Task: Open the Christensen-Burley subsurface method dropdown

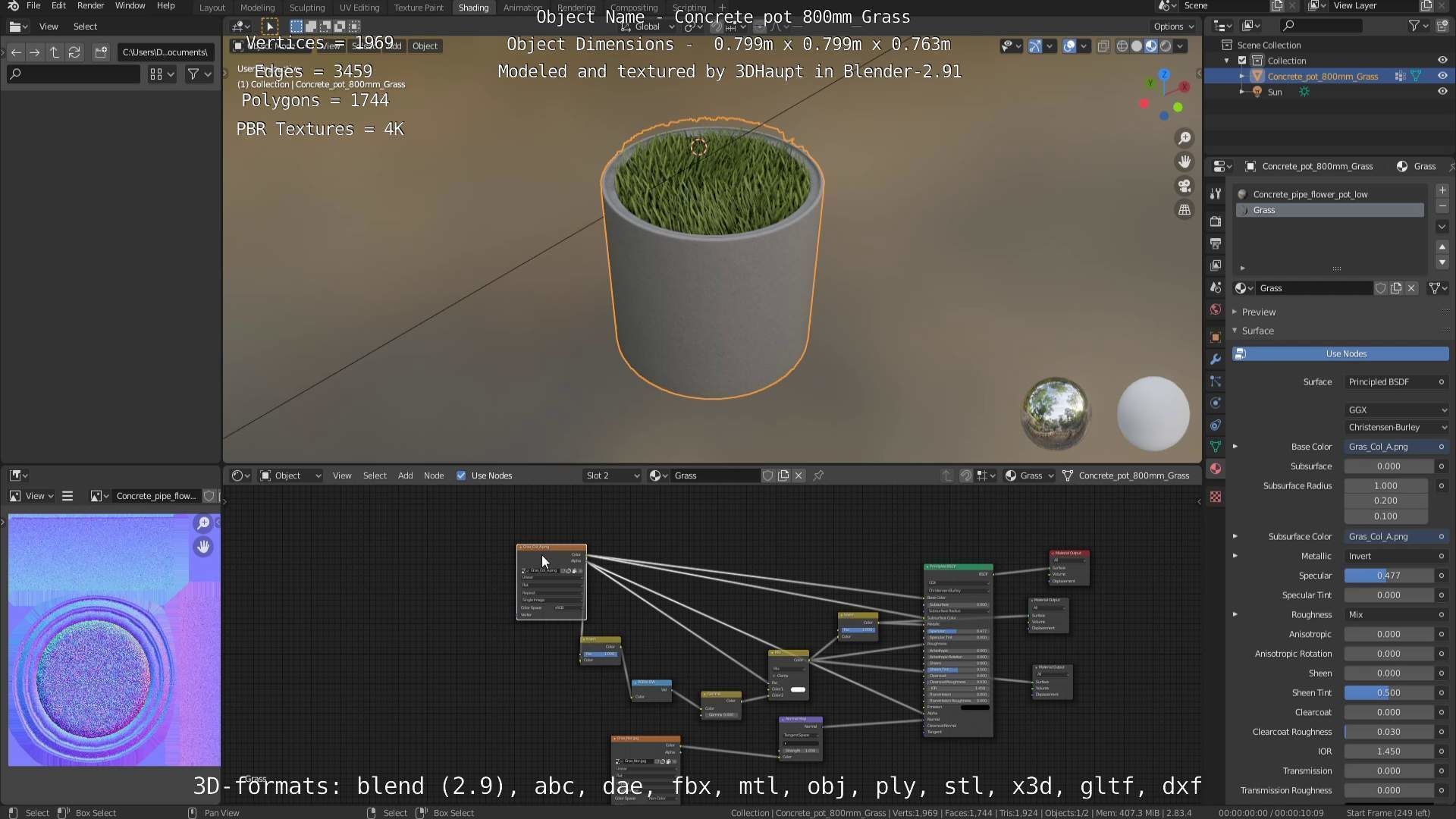Action: [x=1397, y=427]
